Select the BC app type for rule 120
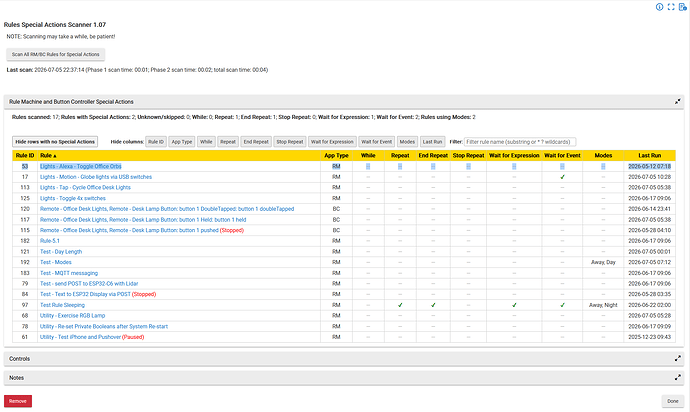 (336, 209)
